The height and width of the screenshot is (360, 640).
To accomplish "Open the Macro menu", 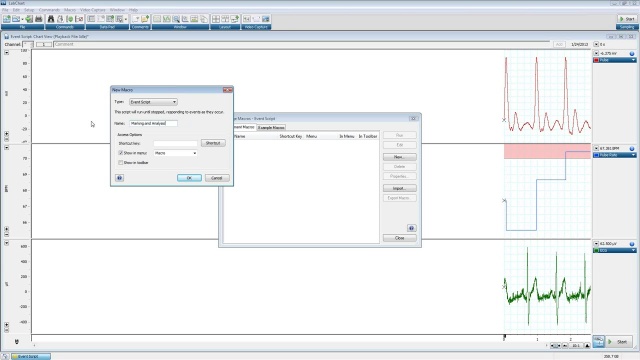I will pyautogui.click(x=70, y=10).
